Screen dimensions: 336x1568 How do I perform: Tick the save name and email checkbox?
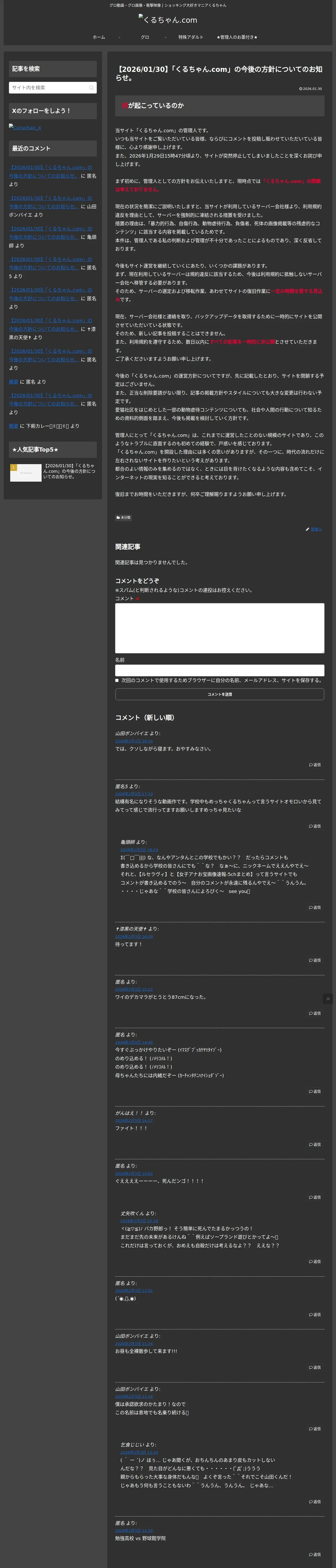(117, 681)
